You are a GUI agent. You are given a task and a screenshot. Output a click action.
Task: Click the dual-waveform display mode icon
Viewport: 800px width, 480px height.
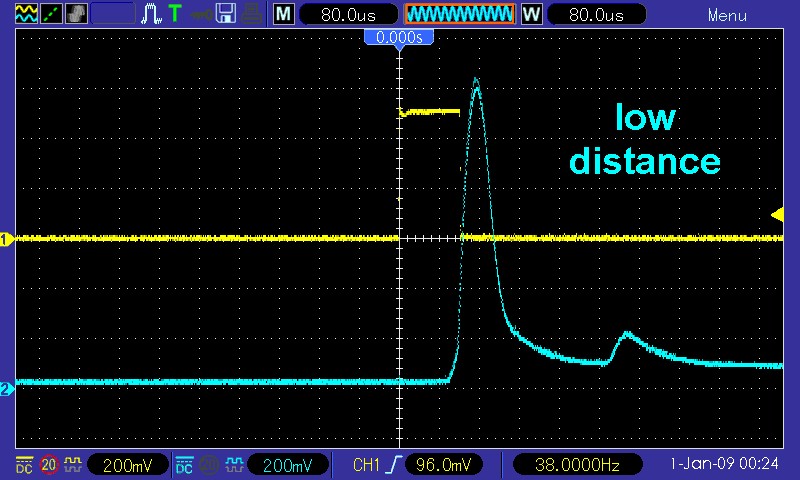[26, 14]
